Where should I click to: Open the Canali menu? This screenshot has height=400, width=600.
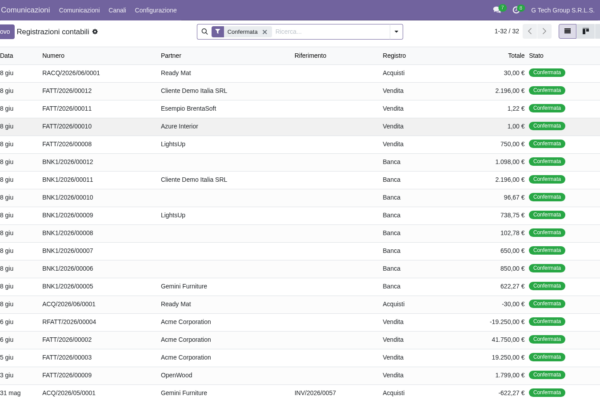[x=117, y=10]
